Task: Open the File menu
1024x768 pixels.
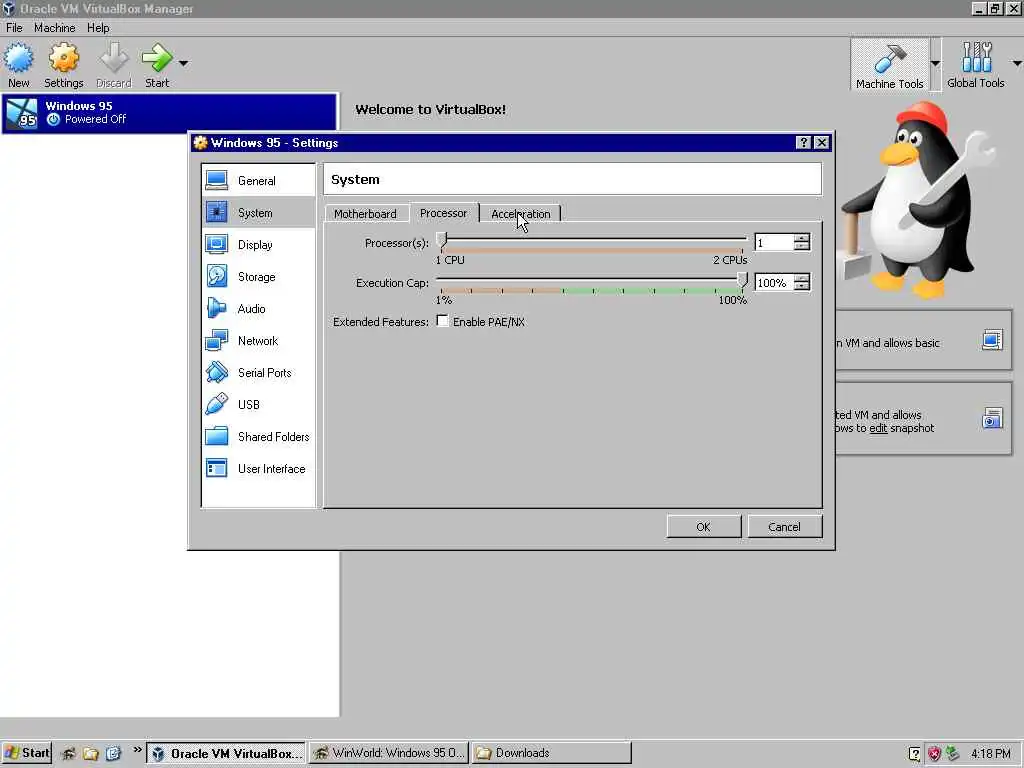Action: click(14, 27)
